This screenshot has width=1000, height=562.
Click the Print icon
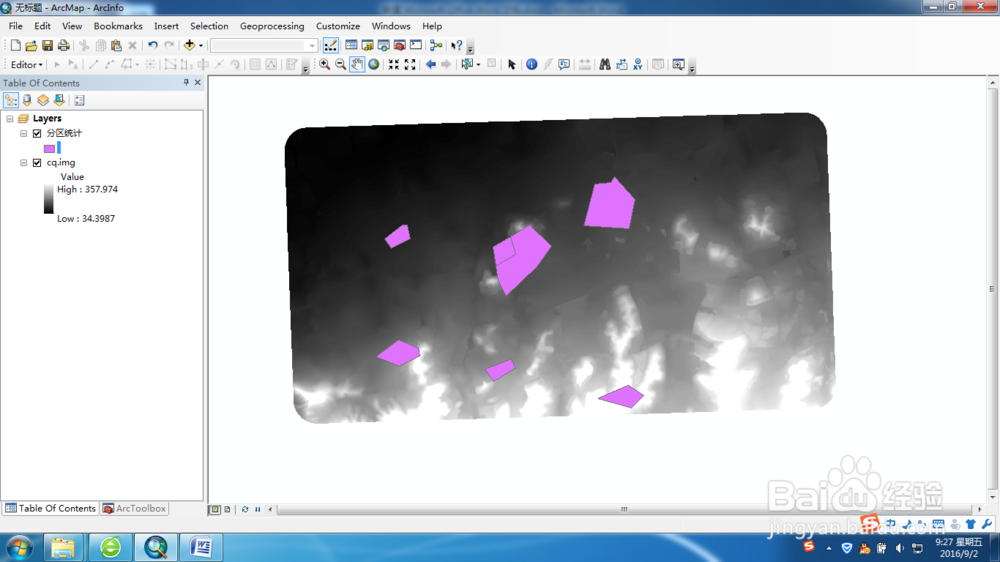click(x=63, y=45)
